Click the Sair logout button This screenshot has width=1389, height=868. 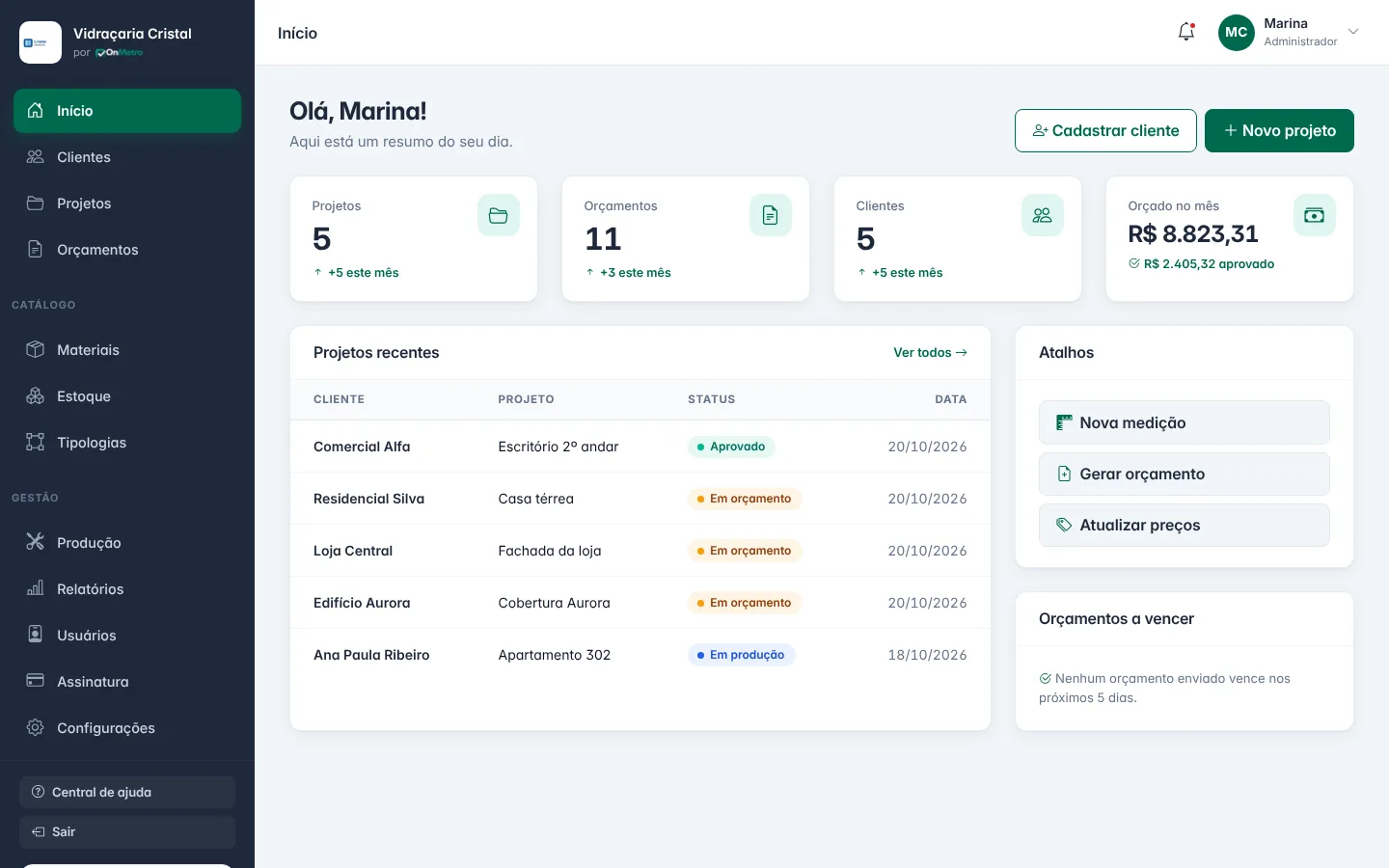click(127, 832)
